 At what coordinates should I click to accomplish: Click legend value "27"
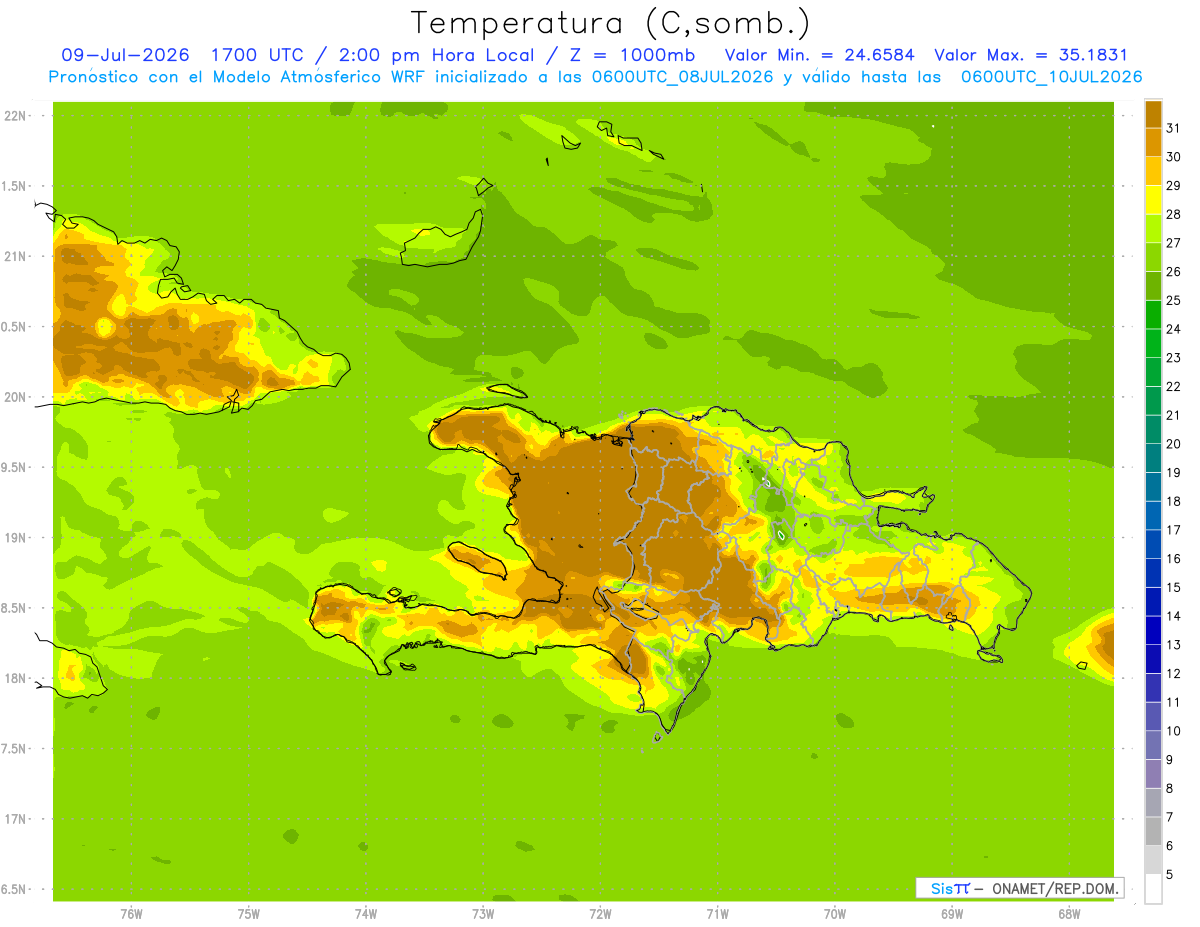(x=1173, y=243)
